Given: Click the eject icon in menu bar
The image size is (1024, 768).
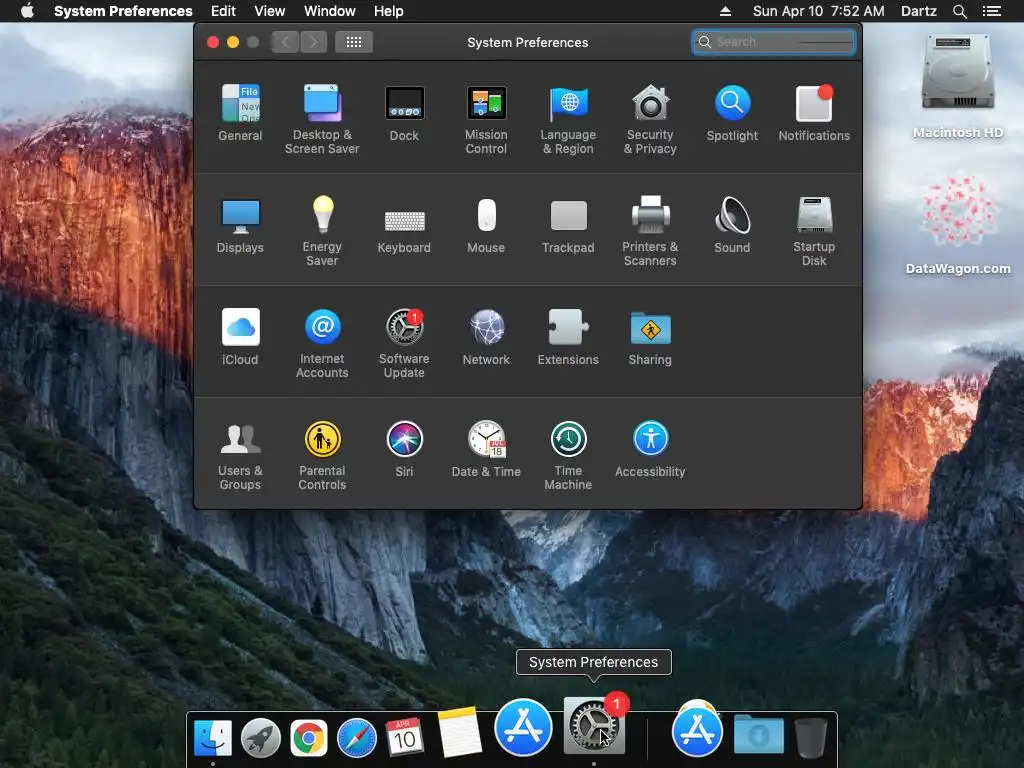Looking at the screenshot, I should 725,11.
